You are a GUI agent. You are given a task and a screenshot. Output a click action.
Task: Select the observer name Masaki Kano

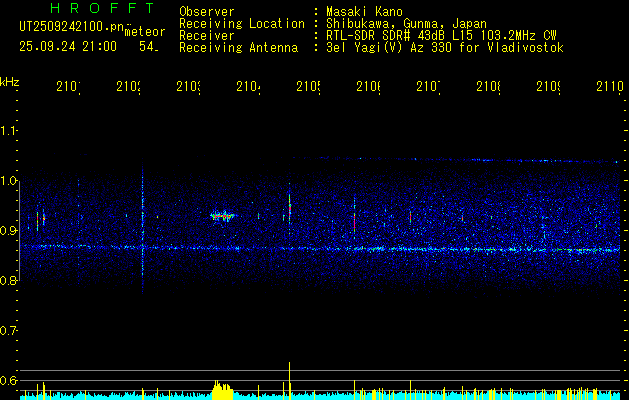tap(364, 11)
